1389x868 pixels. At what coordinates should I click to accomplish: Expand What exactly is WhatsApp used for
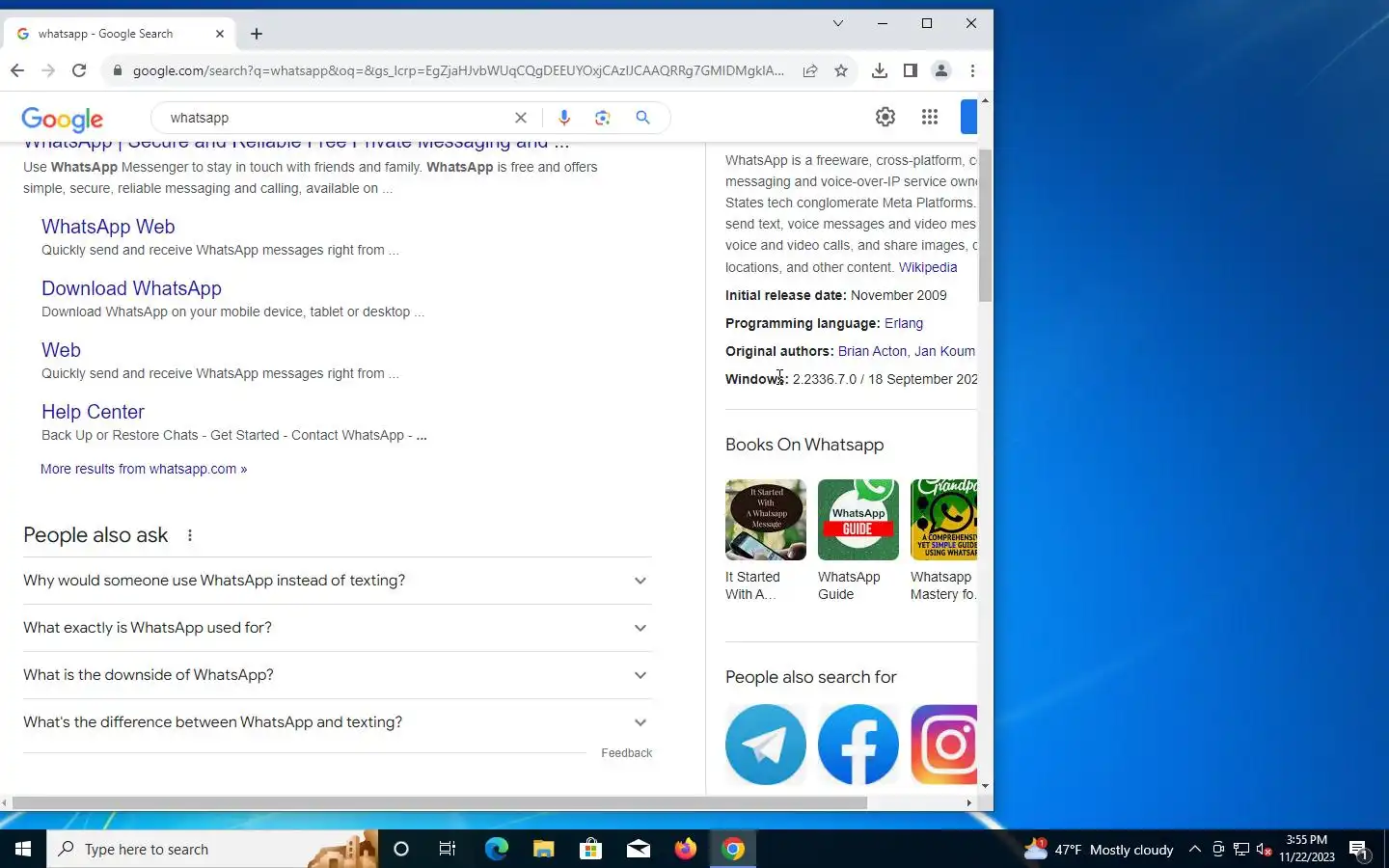click(x=338, y=628)
